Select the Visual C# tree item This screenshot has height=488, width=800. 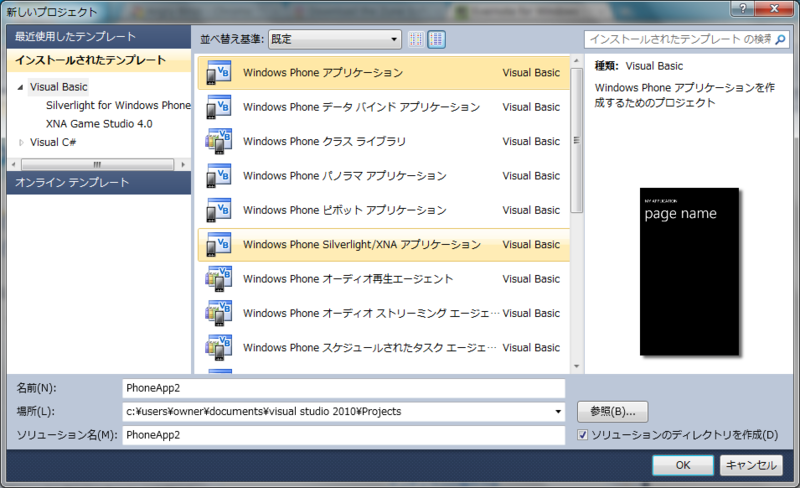[53, 142]
